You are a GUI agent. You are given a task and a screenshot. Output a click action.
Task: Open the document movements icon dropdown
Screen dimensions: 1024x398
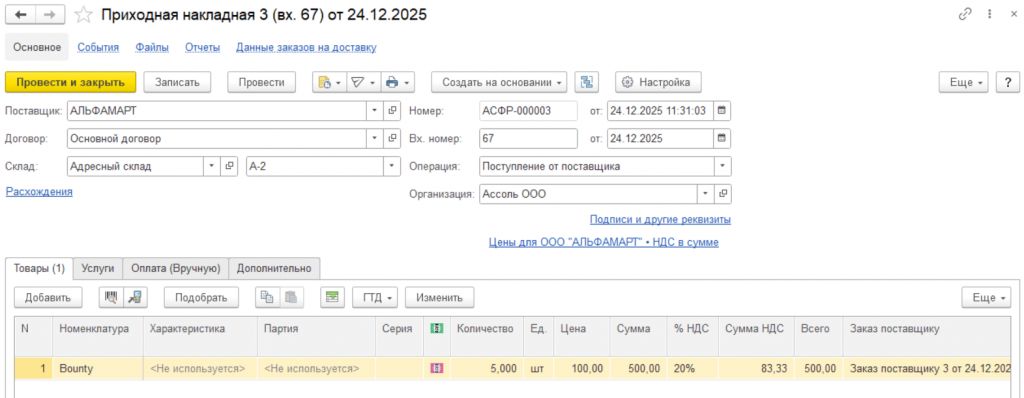tap(328, 82)
